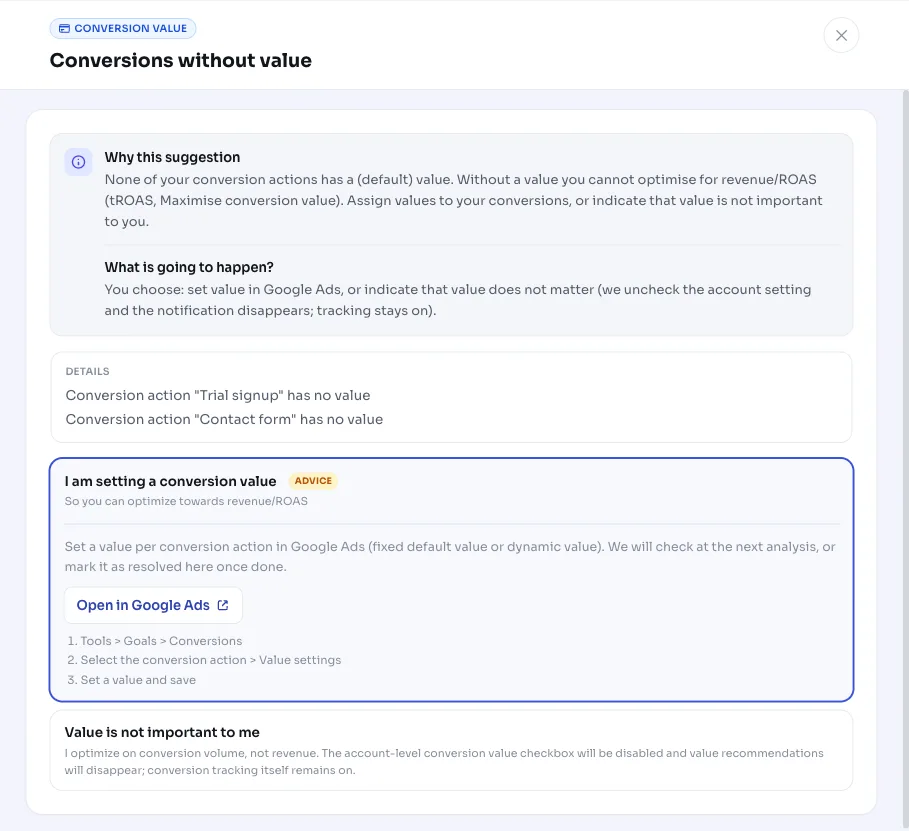Select the 'Trial signup' has no value detail
Image resolution: width=909 pixels, height=831 pixels.
(218, 395)
